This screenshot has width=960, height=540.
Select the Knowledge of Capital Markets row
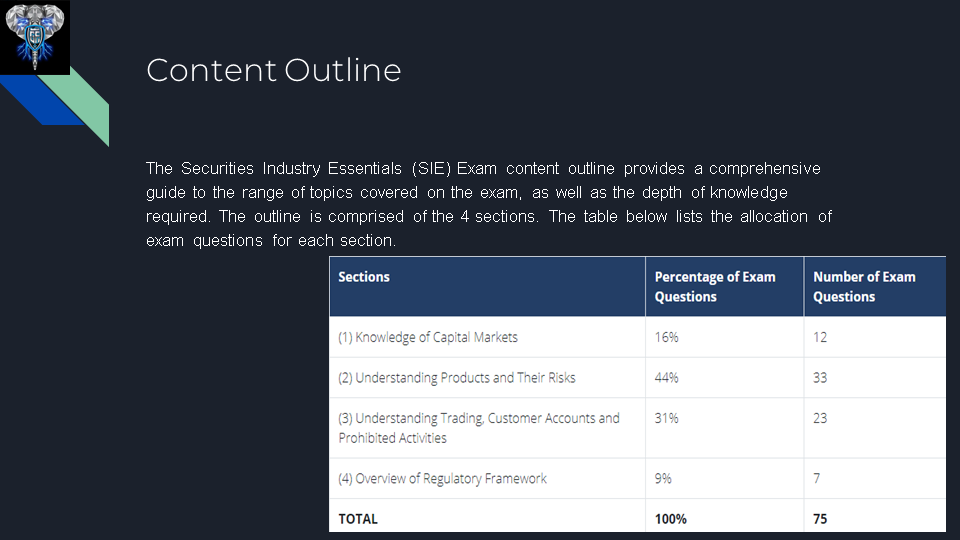click(428, 337)
